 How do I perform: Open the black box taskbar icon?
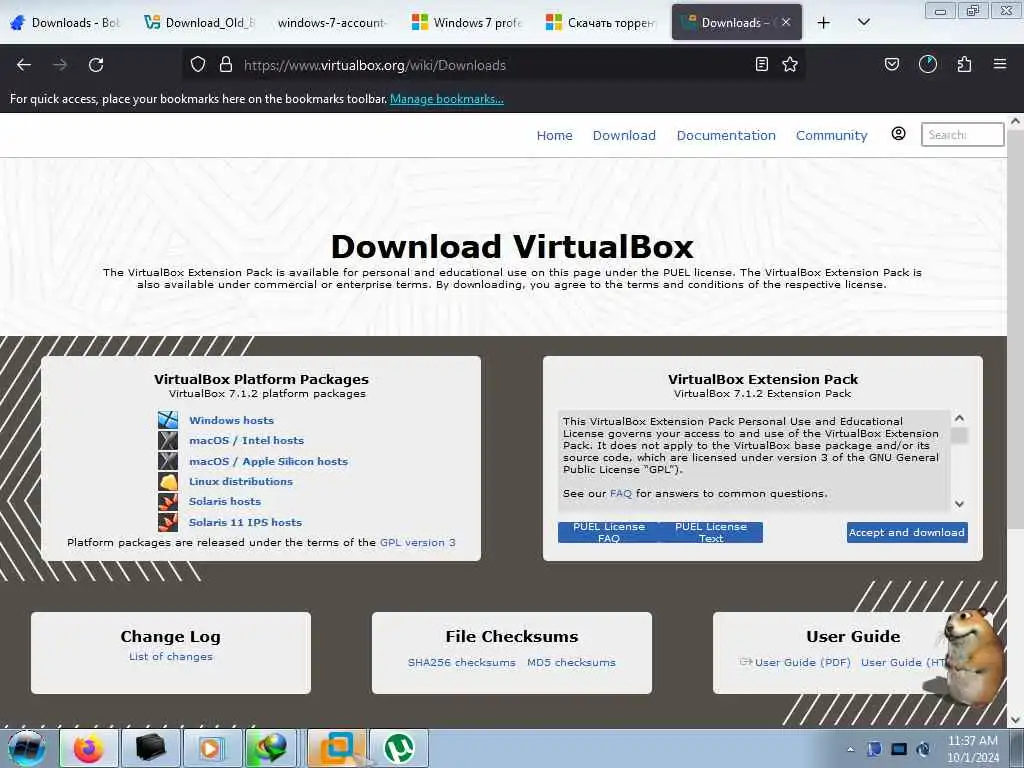point(150,748)
